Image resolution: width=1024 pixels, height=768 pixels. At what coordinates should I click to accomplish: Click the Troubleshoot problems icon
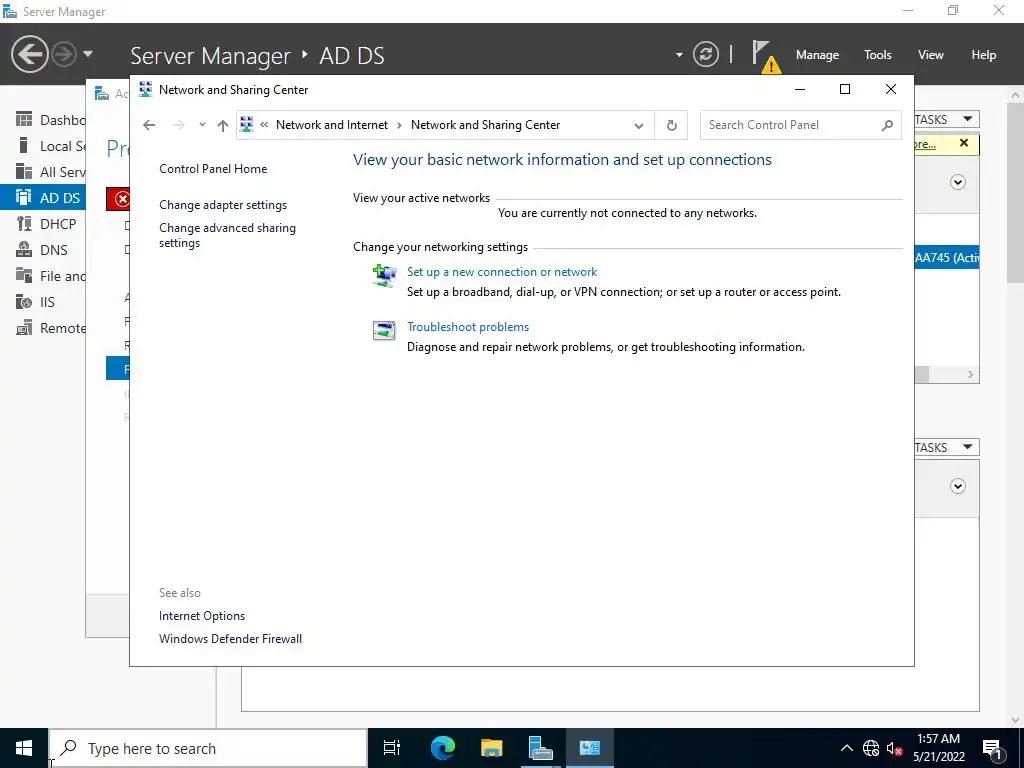pos(384,330)
